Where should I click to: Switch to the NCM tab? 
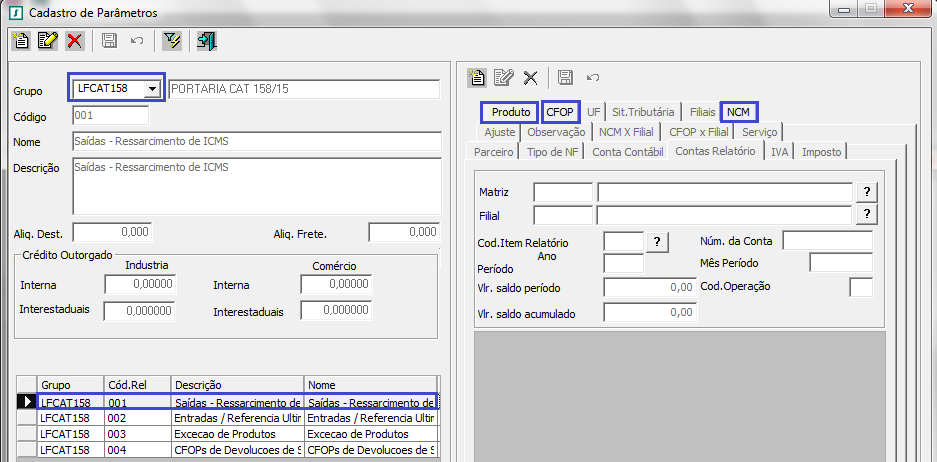739,112
